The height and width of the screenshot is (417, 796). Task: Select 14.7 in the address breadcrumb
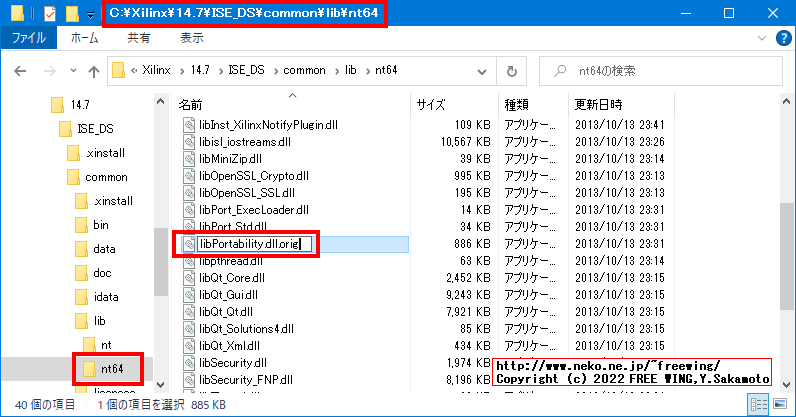pos(200,70)
